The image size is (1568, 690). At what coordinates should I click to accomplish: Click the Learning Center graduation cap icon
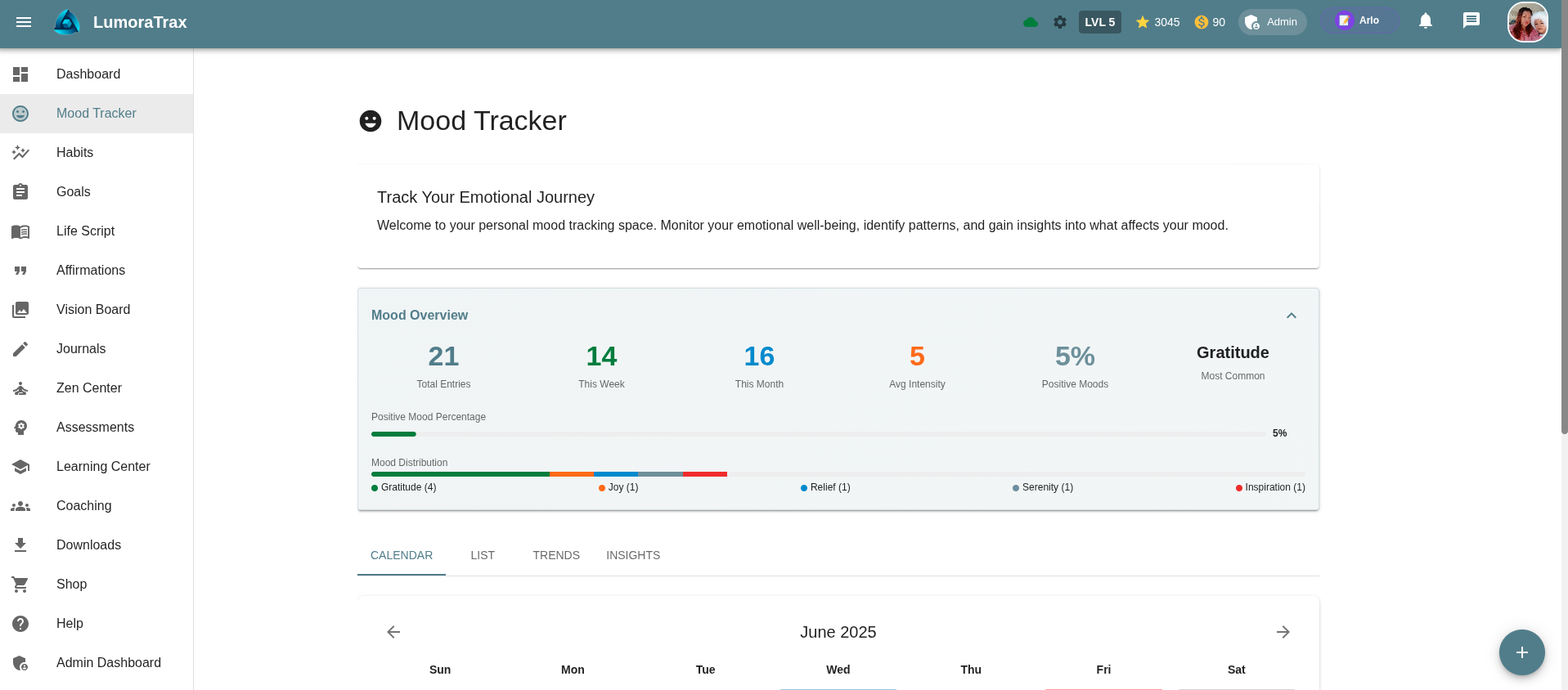pyautogui.click(x=20, y=467)
